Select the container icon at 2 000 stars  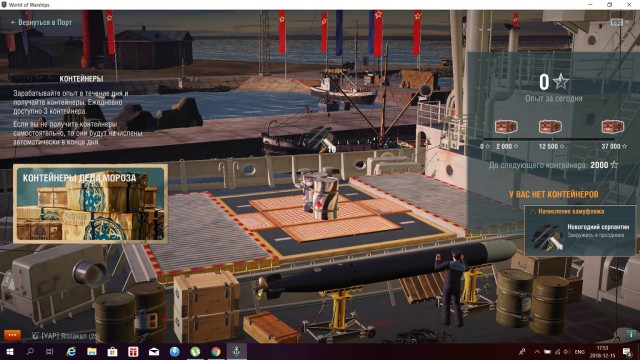506,127
